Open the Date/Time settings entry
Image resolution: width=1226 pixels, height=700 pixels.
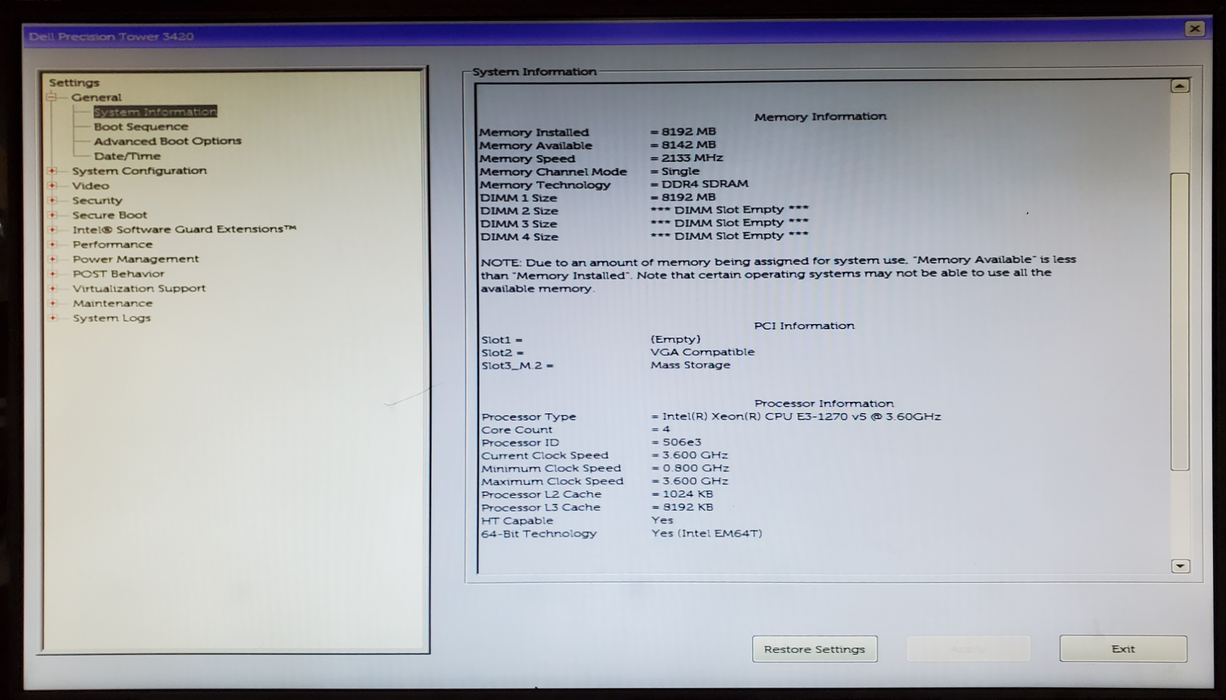[x=127, y=156]
